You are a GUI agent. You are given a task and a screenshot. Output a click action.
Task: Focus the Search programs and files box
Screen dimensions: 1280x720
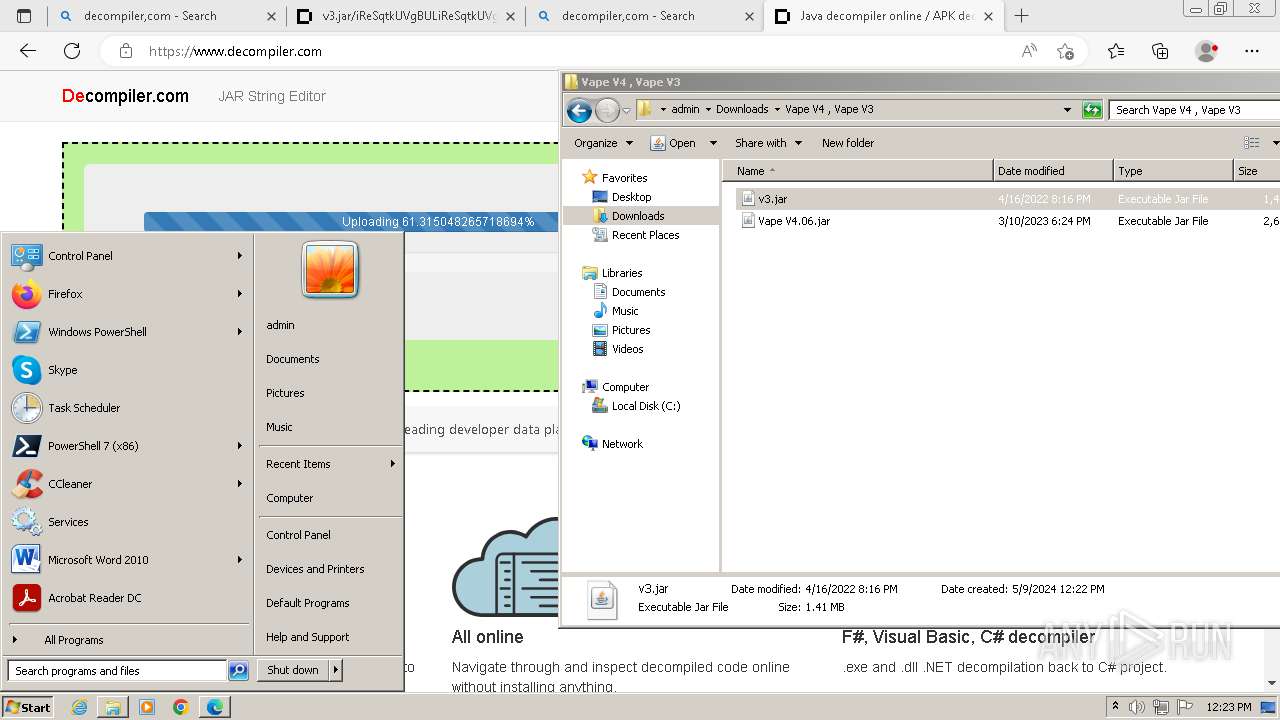(x=117, y=671)
